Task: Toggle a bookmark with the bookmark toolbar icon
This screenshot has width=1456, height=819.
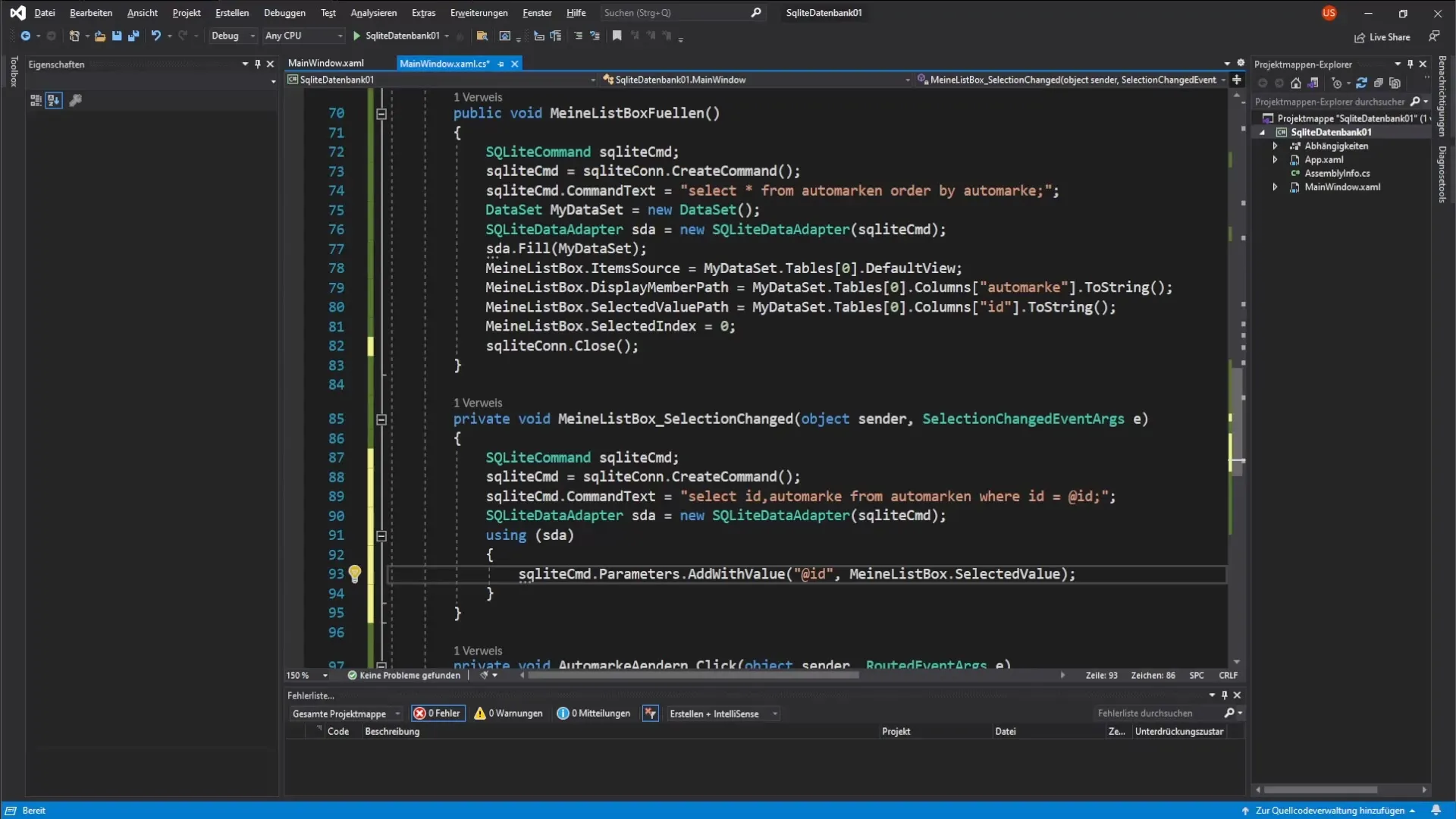Action: (x=617, y=36)
